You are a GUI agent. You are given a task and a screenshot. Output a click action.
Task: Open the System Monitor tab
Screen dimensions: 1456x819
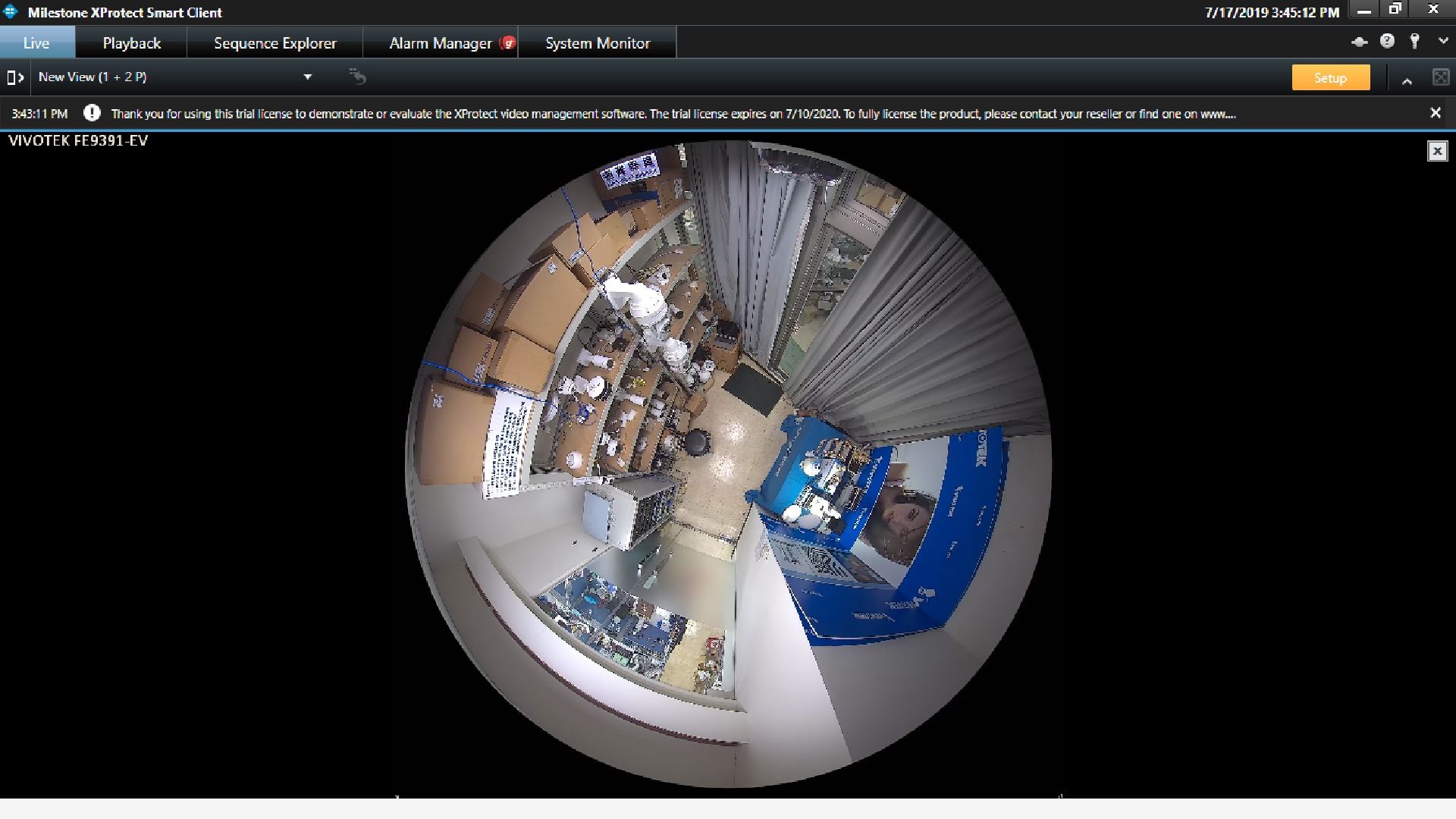pos(598,43)
